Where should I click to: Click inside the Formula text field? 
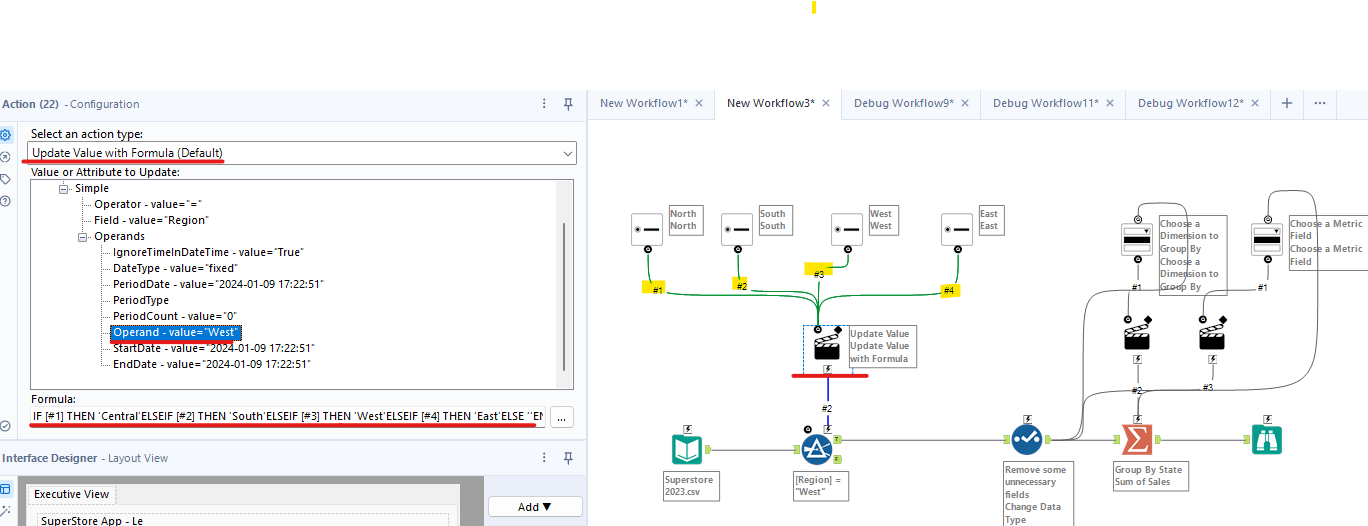coord(288,417)
